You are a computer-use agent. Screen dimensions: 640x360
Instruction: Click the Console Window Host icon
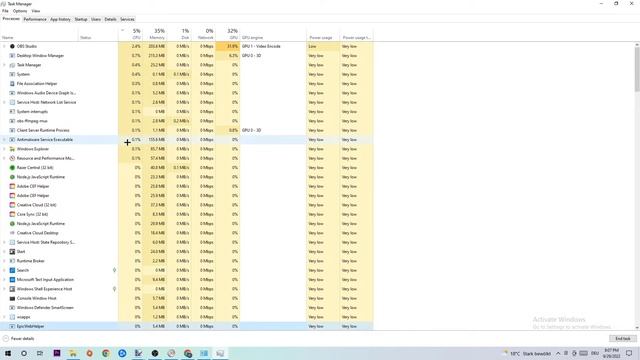point(12,298)
